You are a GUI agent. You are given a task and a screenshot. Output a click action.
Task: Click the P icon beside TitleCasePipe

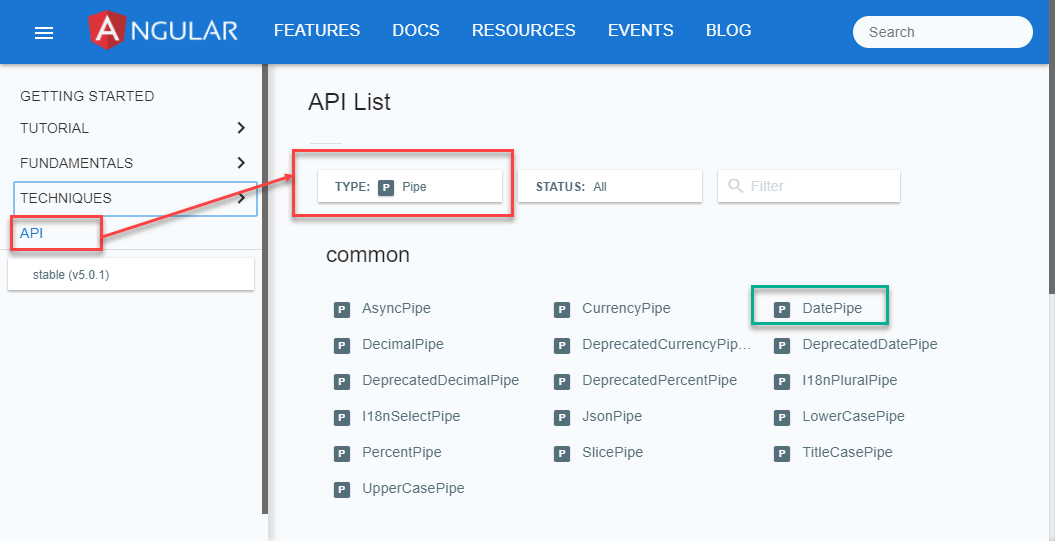click(782, 453)
